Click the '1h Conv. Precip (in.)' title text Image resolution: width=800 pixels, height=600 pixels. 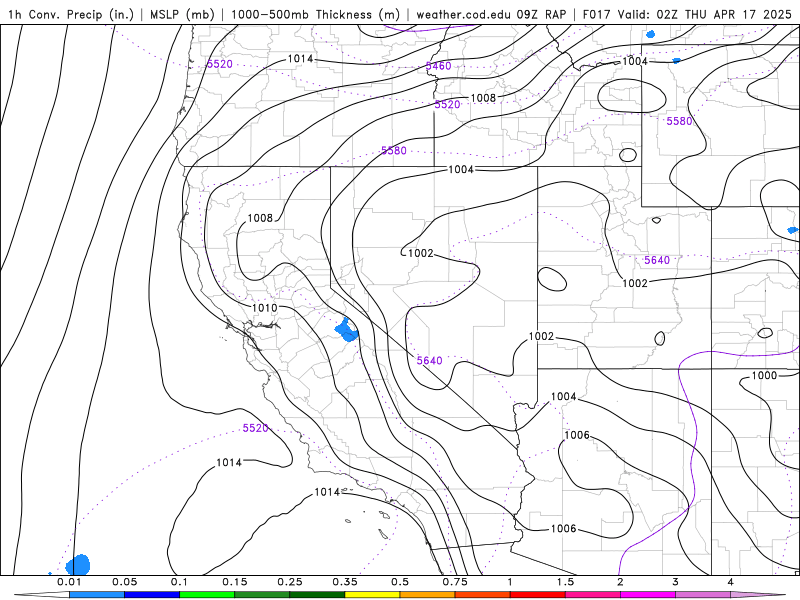[x=71, y=14]
